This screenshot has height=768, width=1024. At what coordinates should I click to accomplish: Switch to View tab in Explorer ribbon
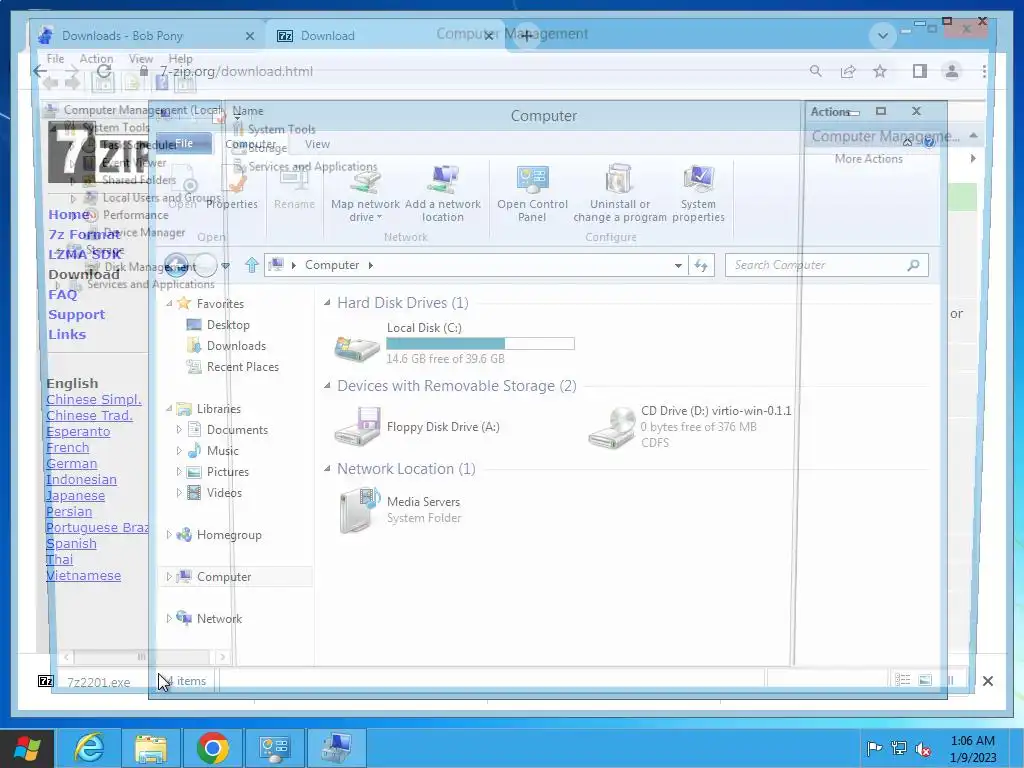[317, 144]
